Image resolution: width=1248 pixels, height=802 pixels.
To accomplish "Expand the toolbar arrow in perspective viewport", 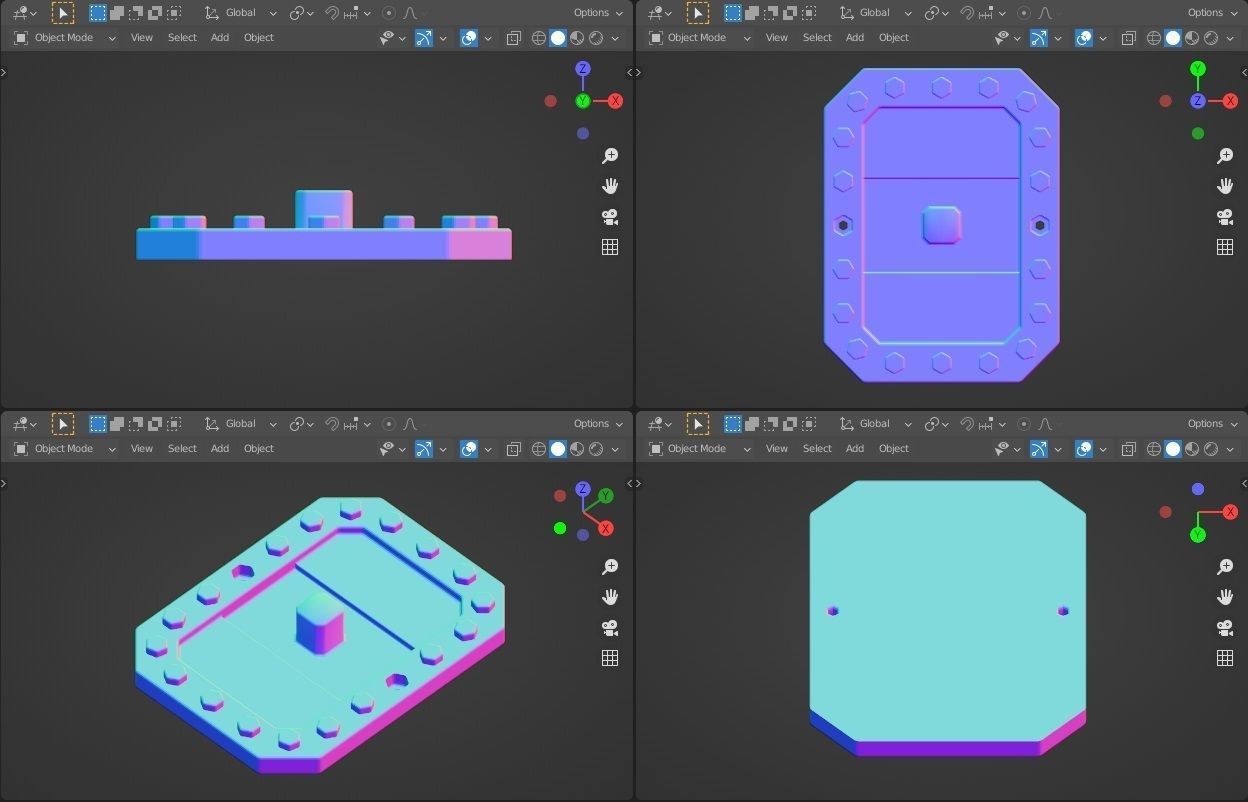I will click(4, 483).
